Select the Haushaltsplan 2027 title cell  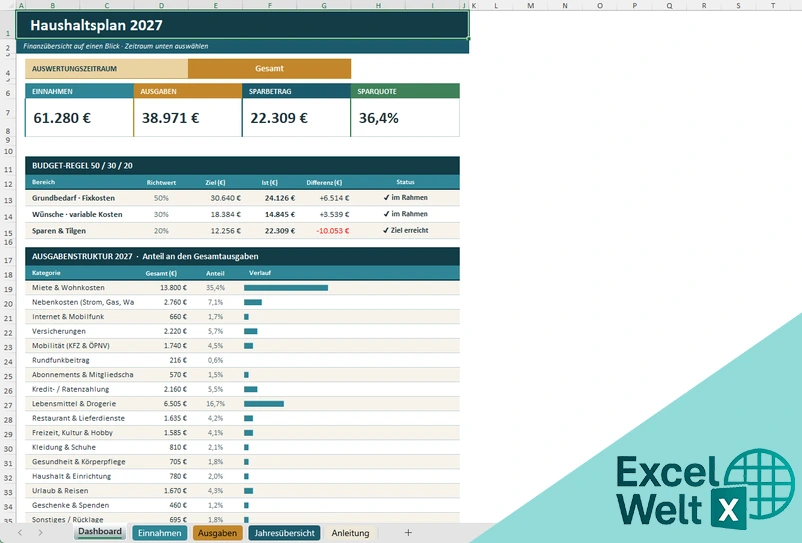click(242, 25)
